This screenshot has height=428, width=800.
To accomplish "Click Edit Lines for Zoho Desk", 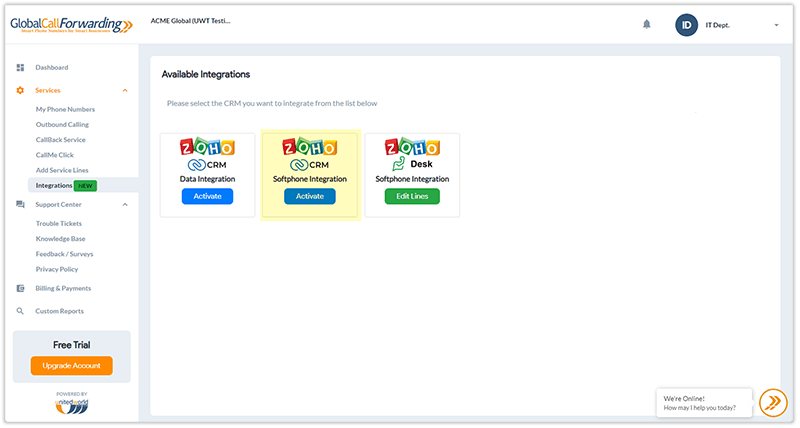I will pyautogui.click(x=412, y=196).
